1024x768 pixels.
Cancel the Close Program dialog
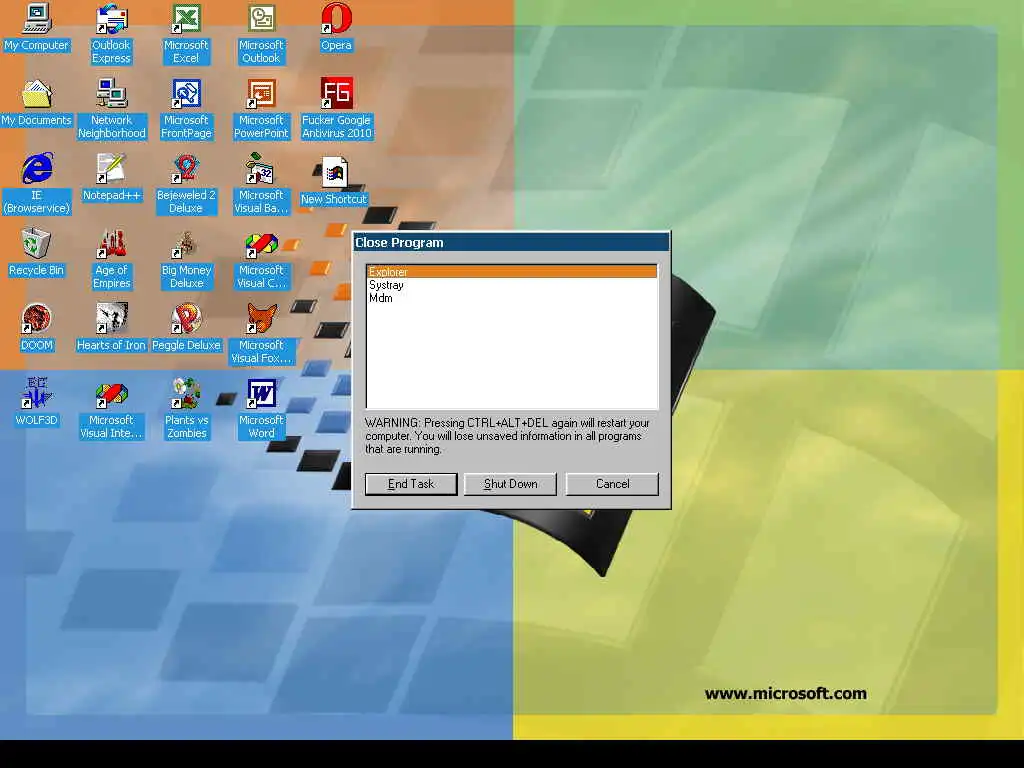point(612,484)
